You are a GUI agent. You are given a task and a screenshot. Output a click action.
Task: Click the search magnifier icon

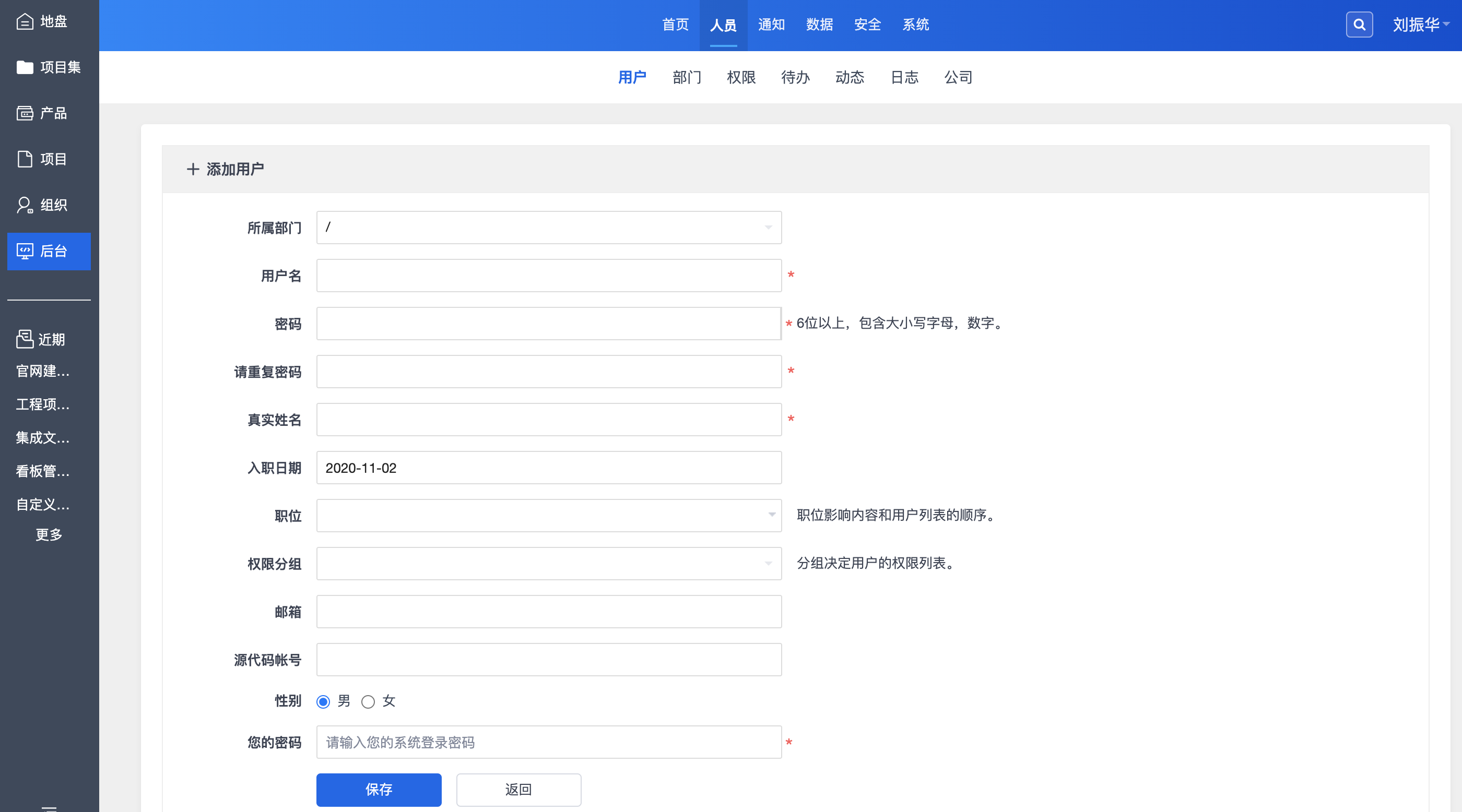[x=1359, y=25]
